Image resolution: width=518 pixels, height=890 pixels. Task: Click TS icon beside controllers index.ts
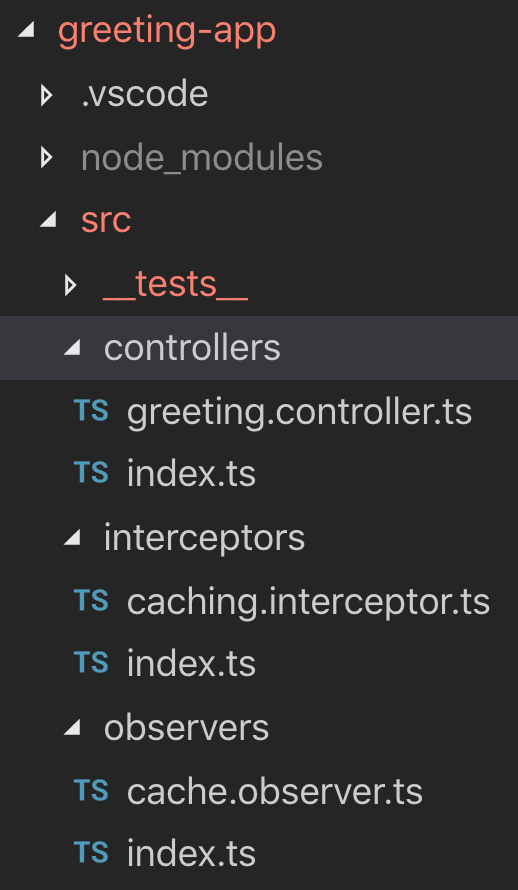pos(91,474)
